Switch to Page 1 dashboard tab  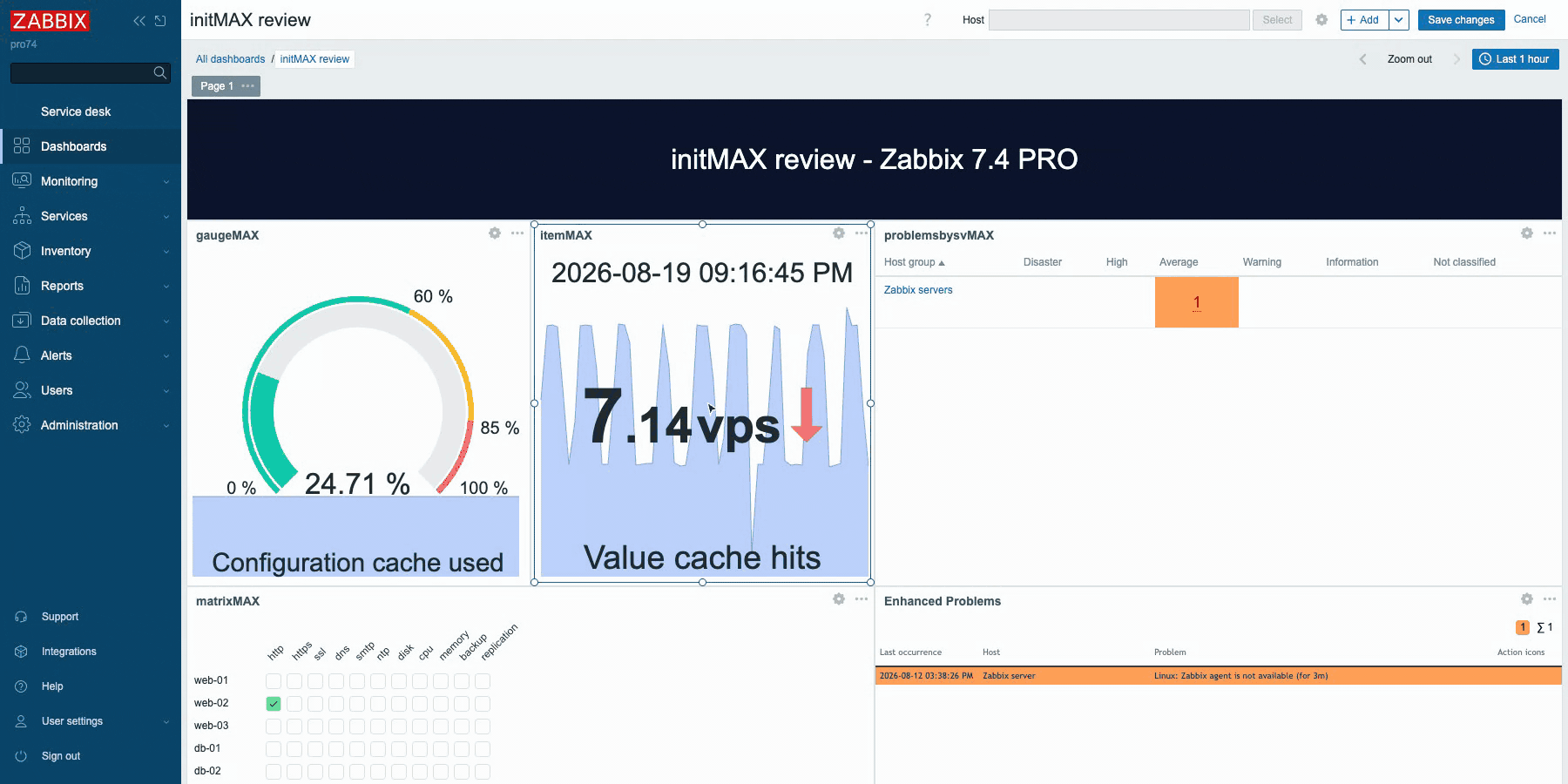click(217, 86)
